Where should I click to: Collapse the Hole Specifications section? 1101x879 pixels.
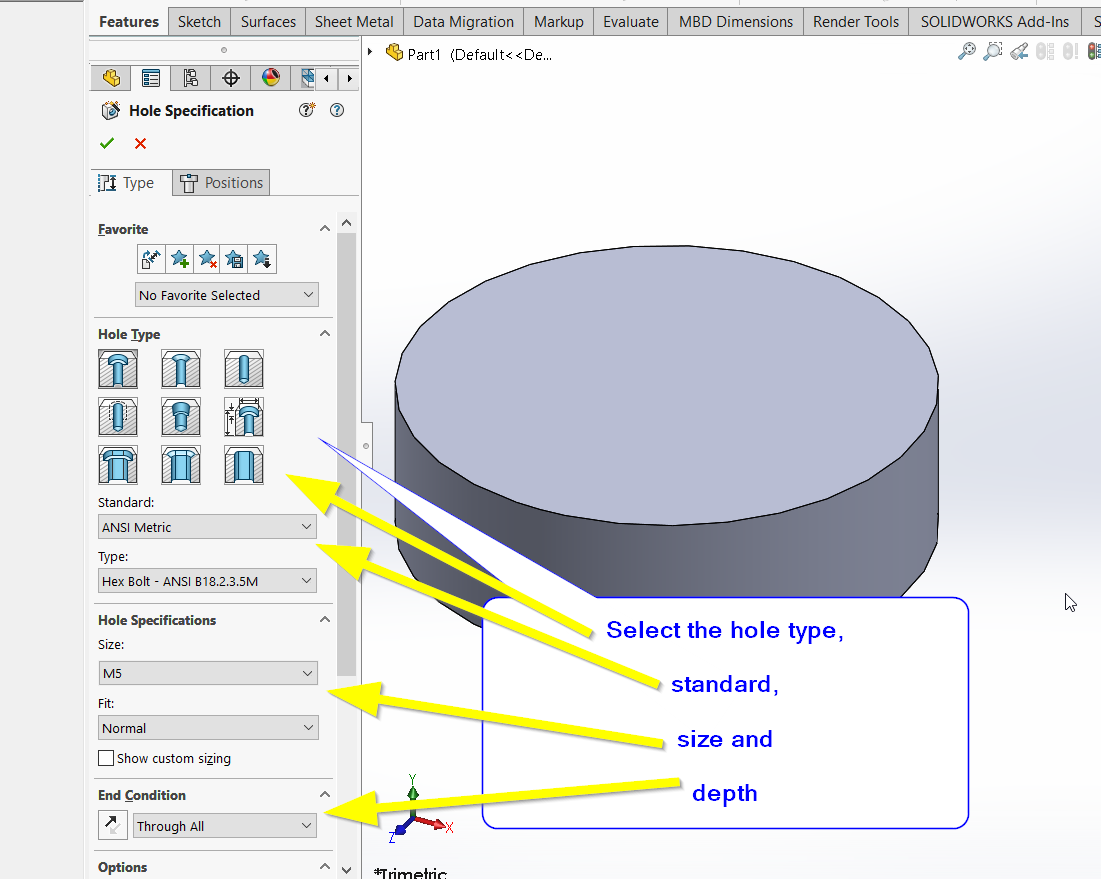click(324, 620)
